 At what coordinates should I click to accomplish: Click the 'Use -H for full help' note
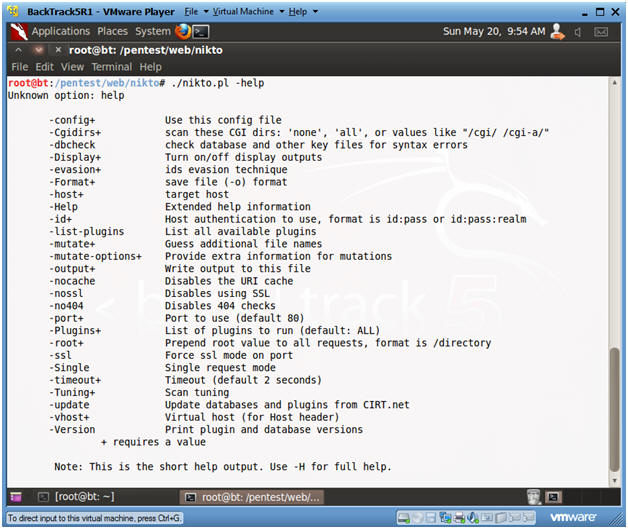click(331, 467)
